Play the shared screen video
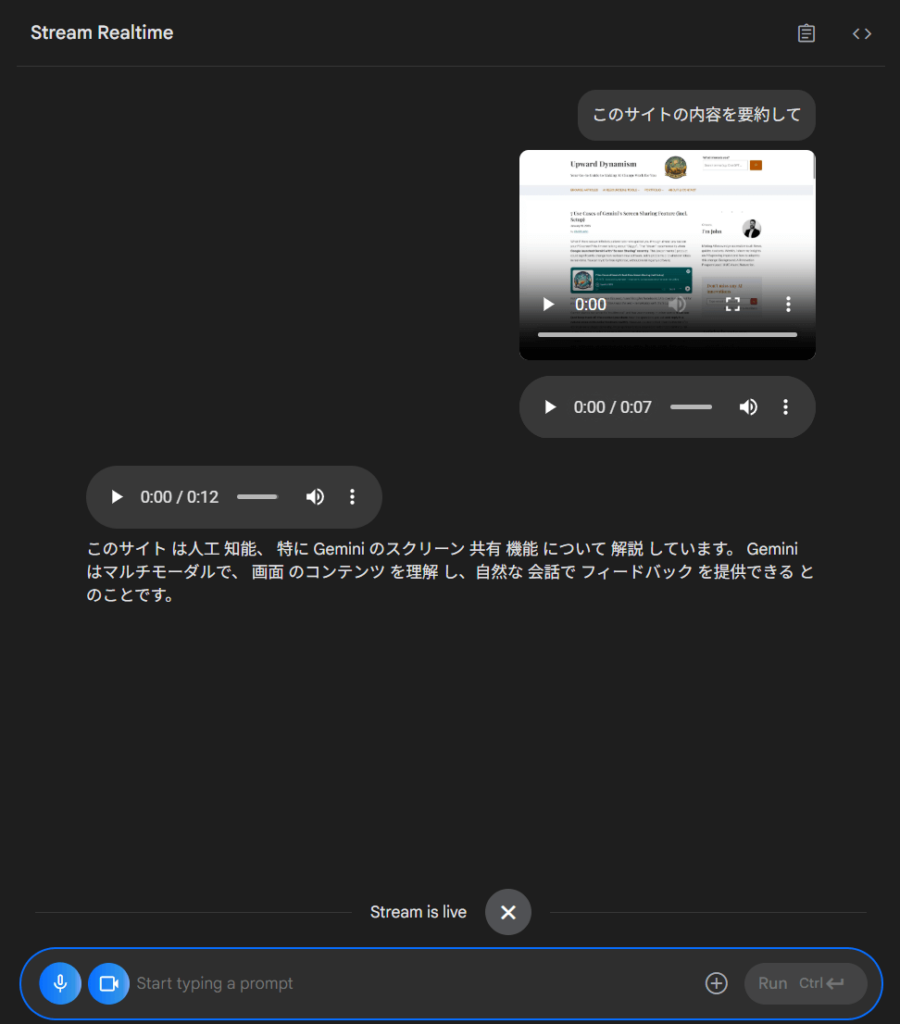The width and height of the screenshot is (900, 1024). 548,304
